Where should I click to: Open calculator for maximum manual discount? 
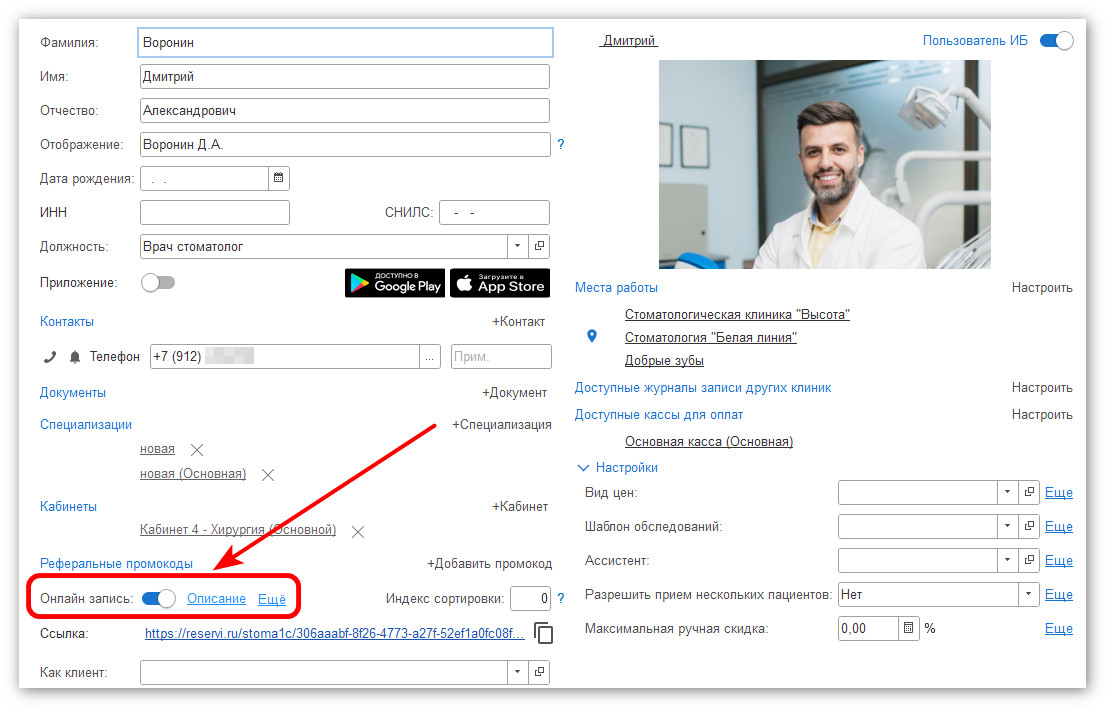click(909, 629)
